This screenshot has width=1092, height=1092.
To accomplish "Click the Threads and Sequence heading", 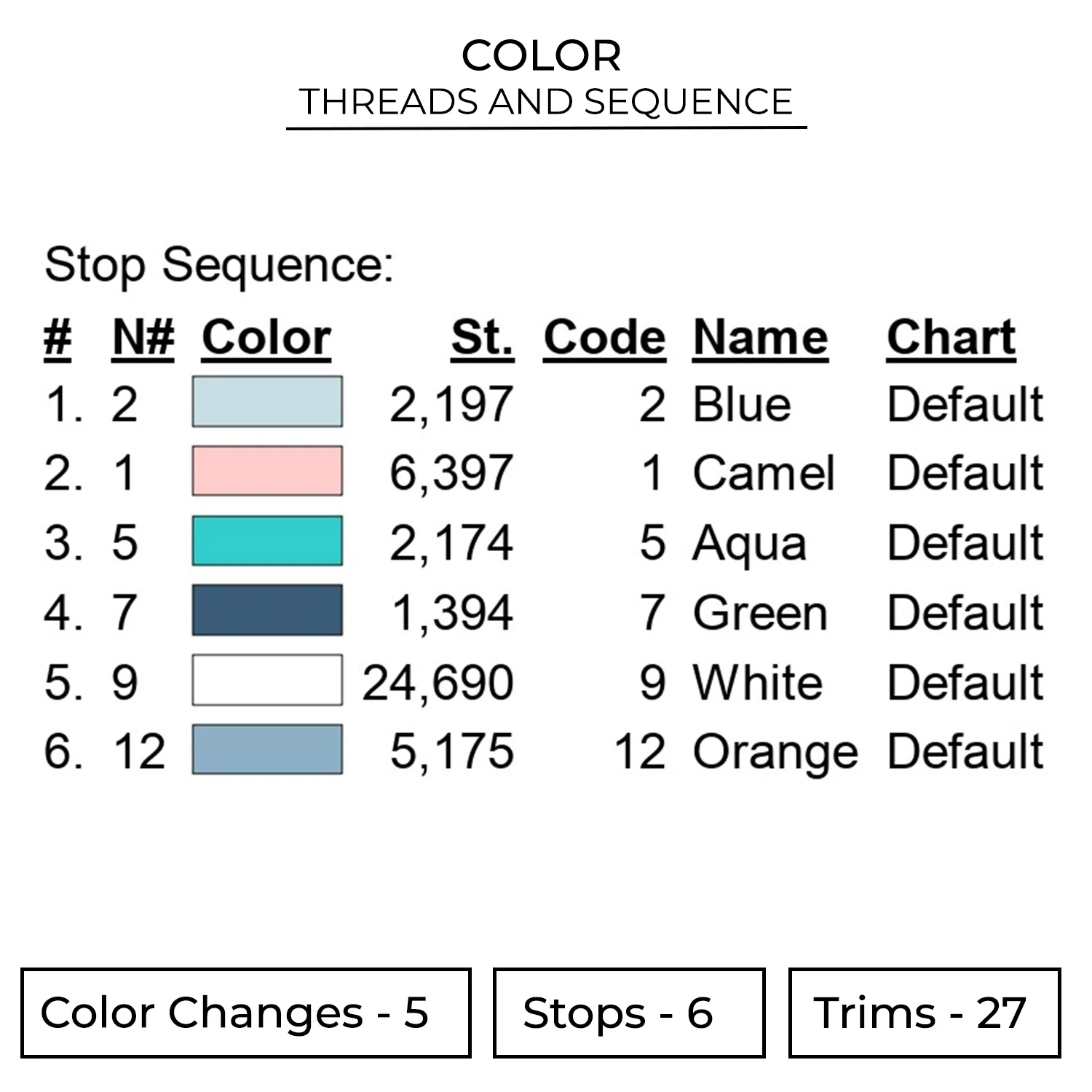I will click(x=546, y=102).
